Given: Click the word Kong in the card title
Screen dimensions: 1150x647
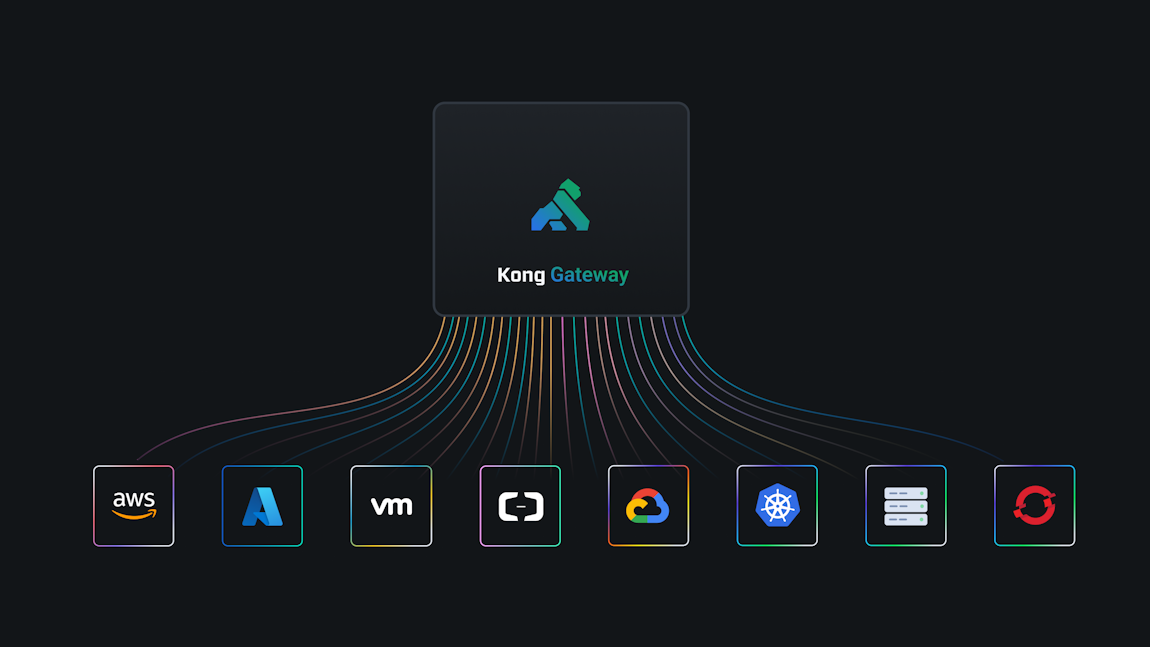Looking at the screenshot, I should tap(523, 274).
